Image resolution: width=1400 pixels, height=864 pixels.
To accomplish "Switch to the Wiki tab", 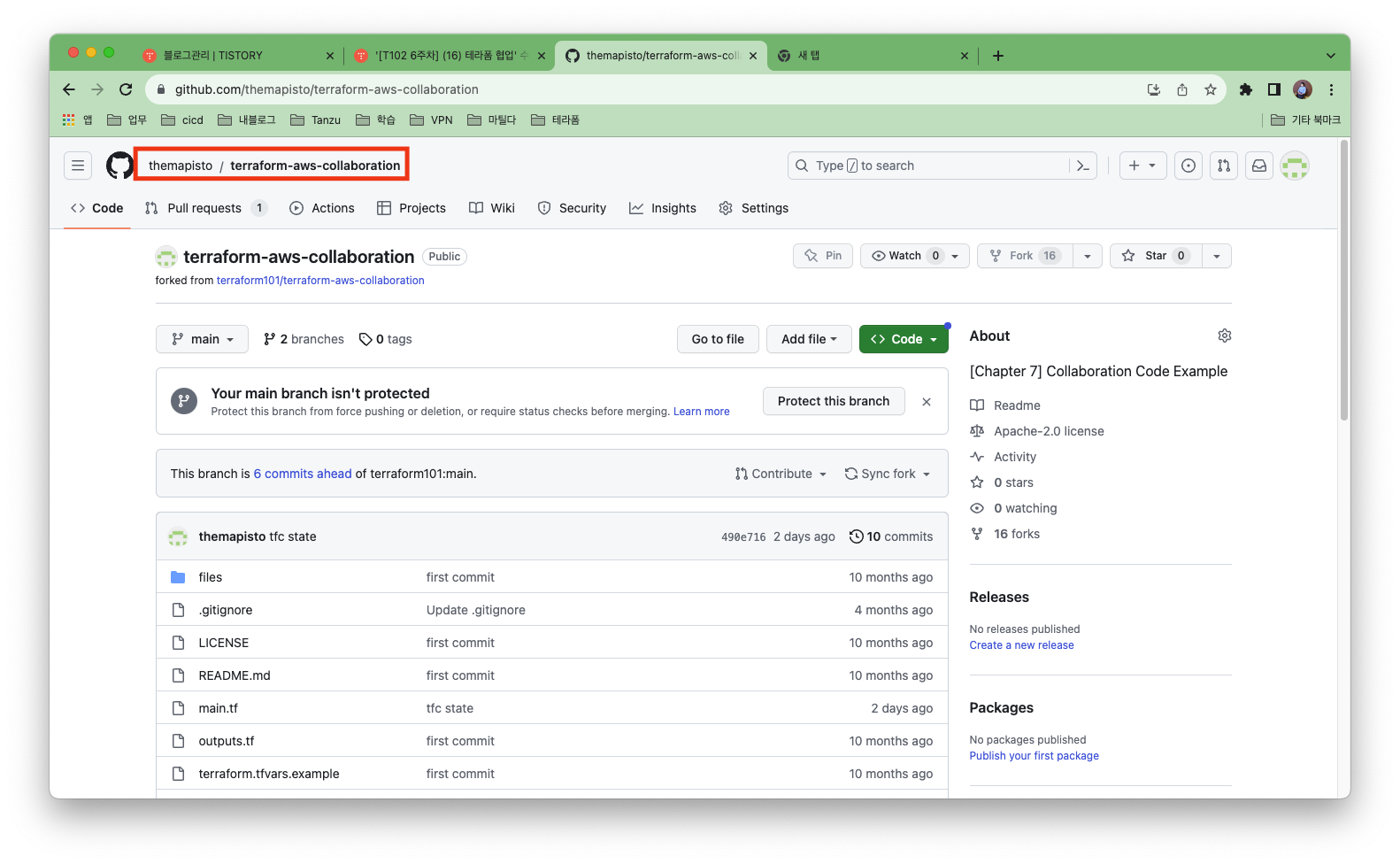I will (x=492, y=208).
